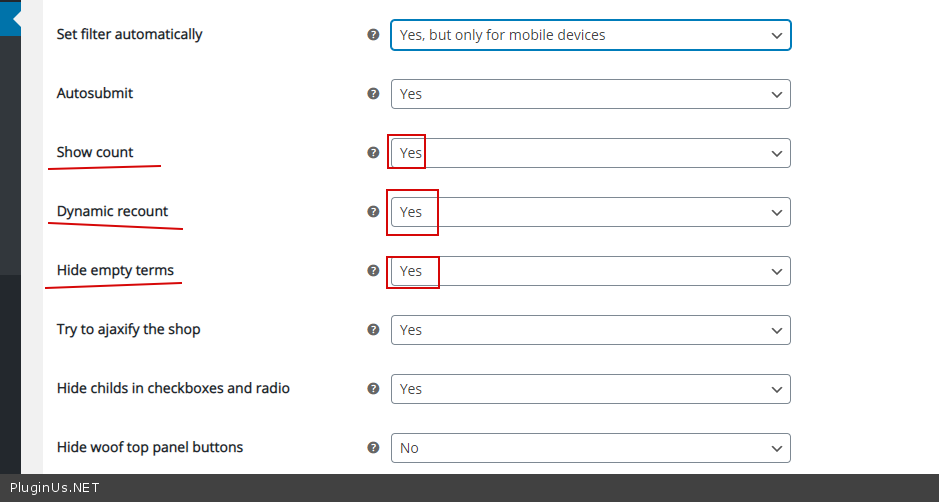Click help icon for Hide childs in checkboxes
The height and width of the screenshot is (502, 939).
(x=373, y=388)
